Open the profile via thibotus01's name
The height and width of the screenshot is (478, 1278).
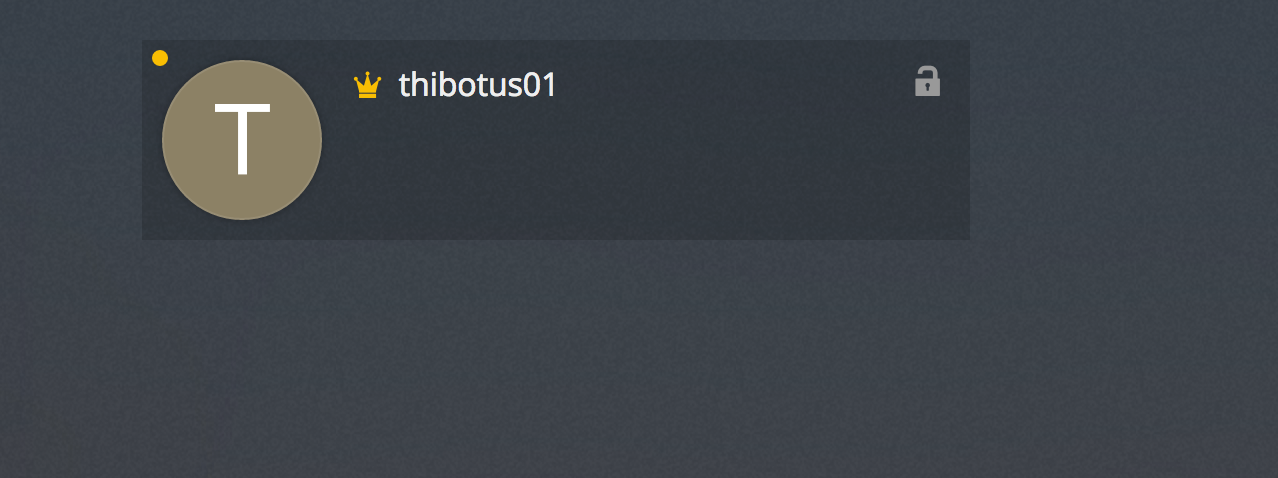(x=477, y=85)
